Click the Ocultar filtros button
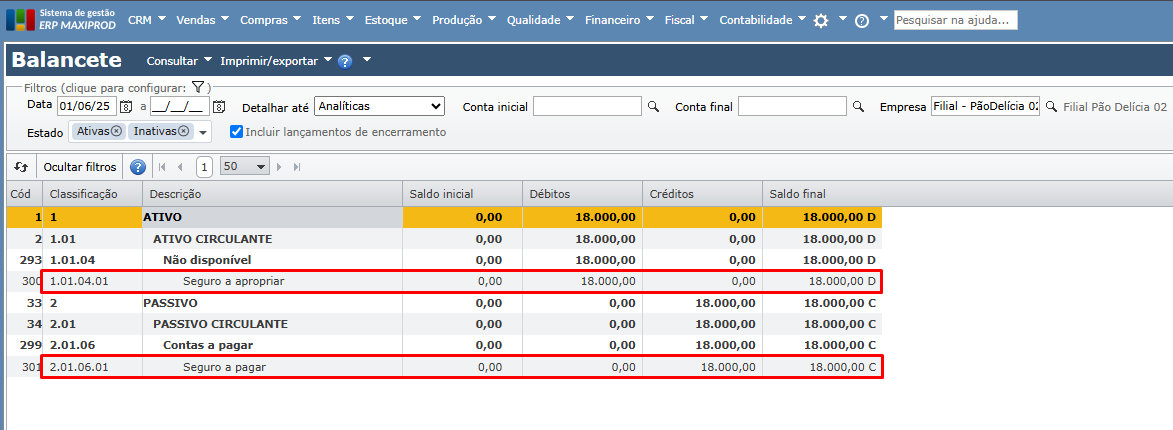The image size is (1173, 430). [80, 167]
